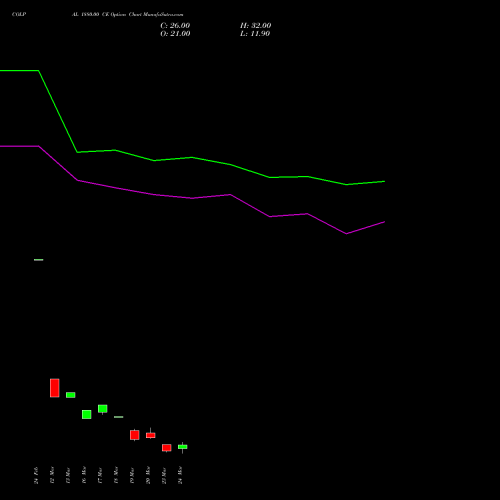This screenshot has width=500, height=500.
Task: Click the red candle above 19 Mar
Action: tap(135, 435)
